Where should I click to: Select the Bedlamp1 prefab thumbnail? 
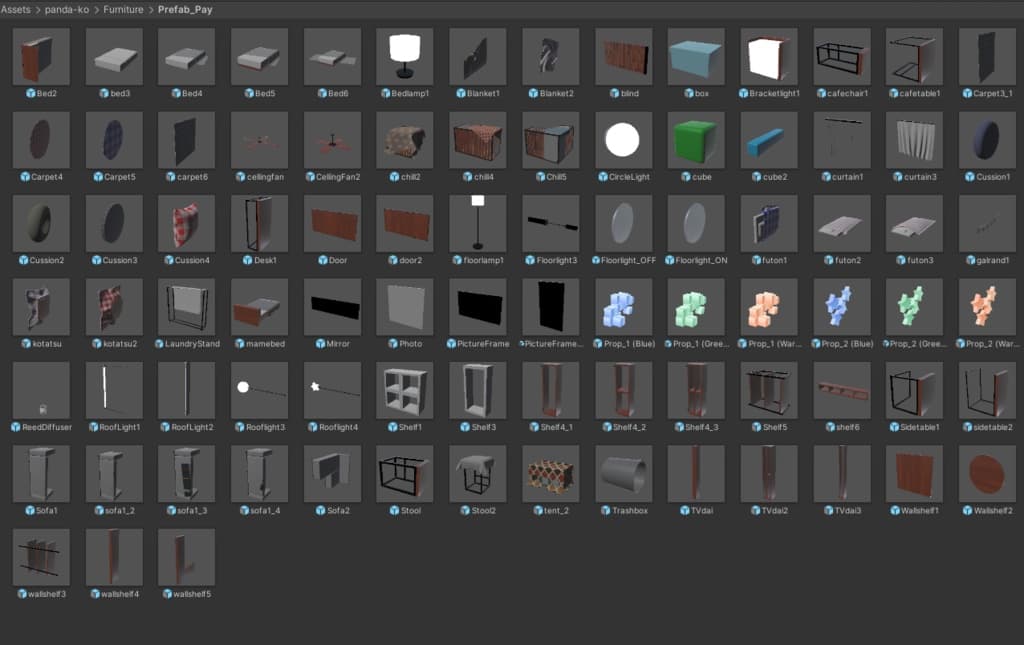404,56
